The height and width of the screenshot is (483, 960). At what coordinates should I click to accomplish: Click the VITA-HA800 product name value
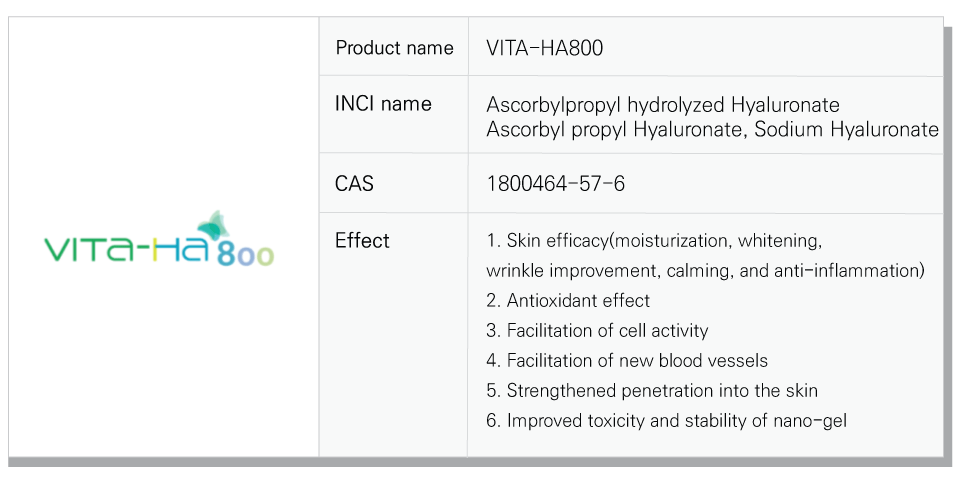coord(544,48)
